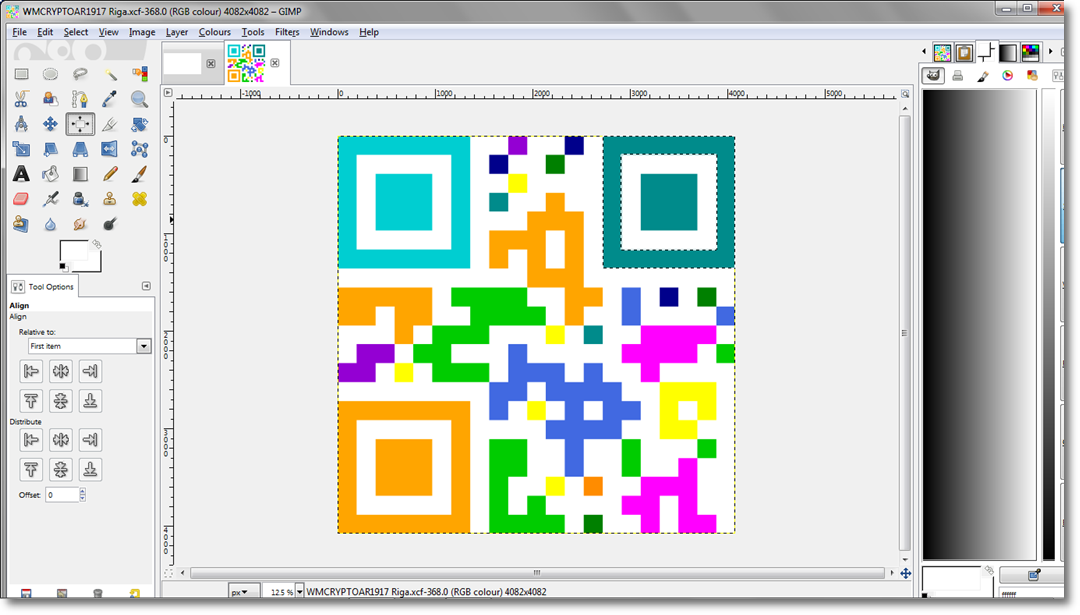The height and width of the screenshot is (615, 1080).
Task: Select the Cage Transform tool
Action: coord(139,149)
